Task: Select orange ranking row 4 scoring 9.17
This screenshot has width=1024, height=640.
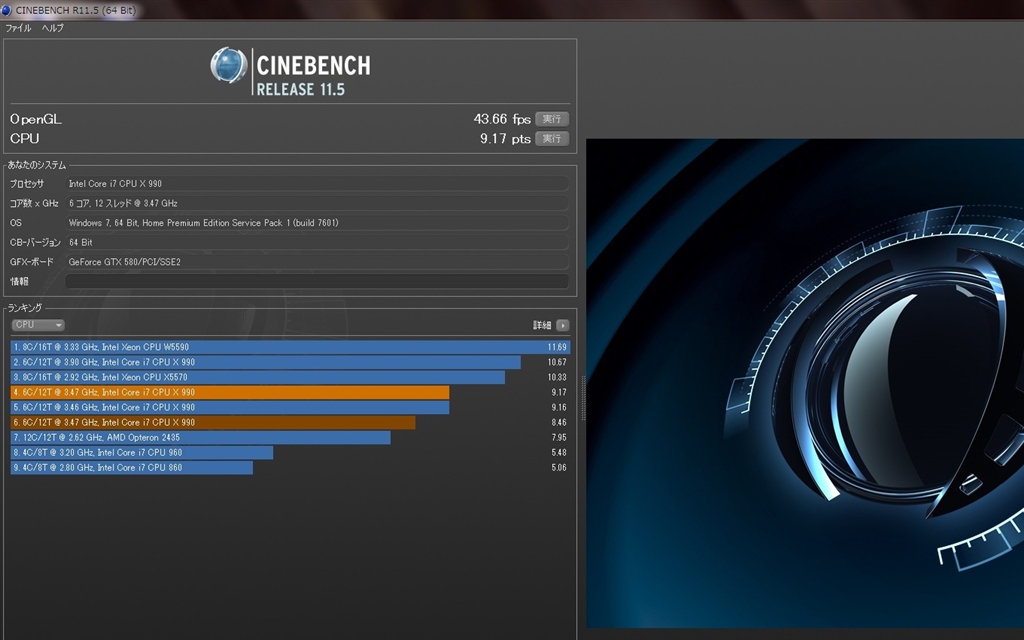Action: pyautogui.click(x=291, y=392)
